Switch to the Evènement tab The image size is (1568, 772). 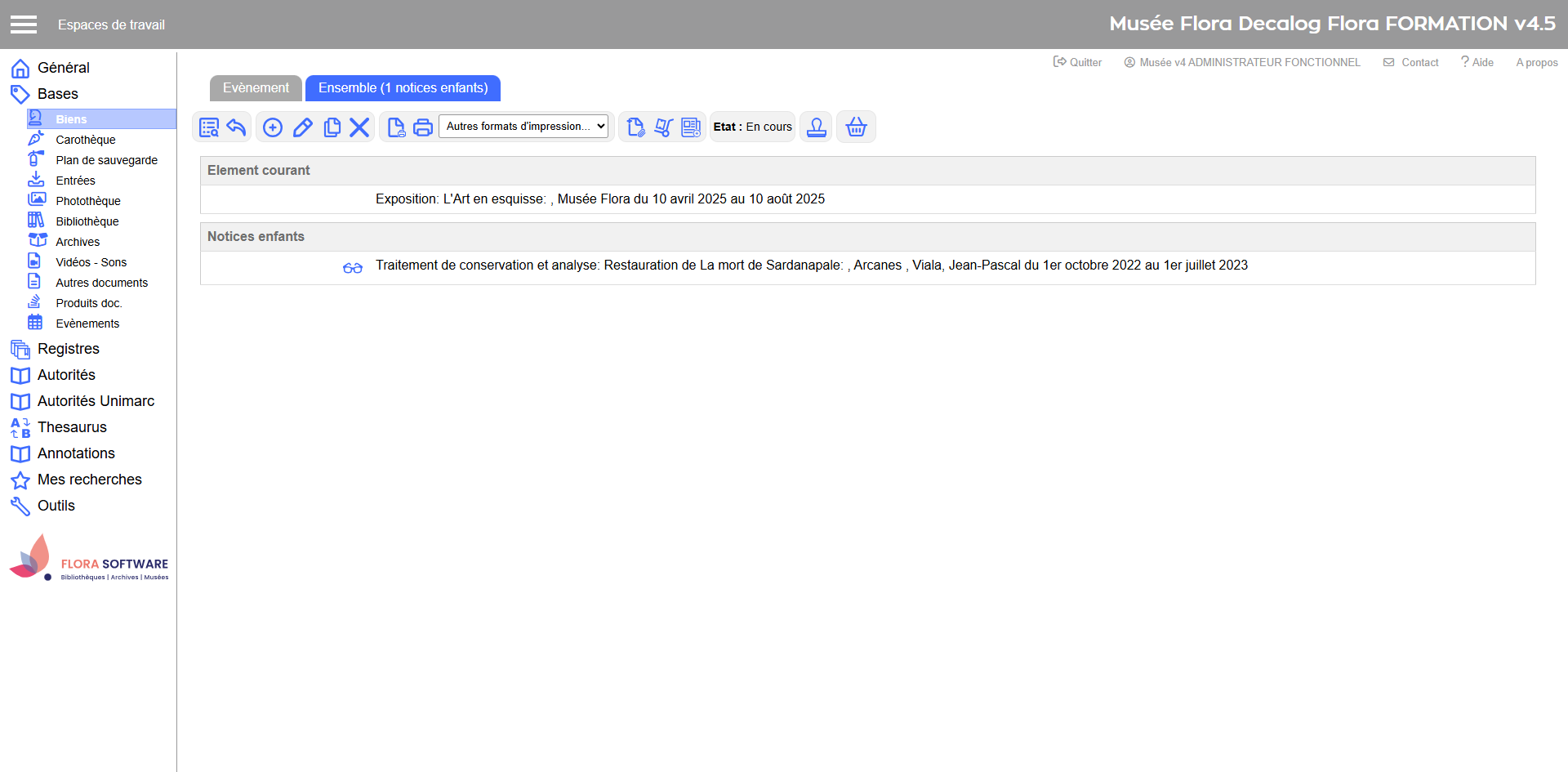click(x=256, y=88)
